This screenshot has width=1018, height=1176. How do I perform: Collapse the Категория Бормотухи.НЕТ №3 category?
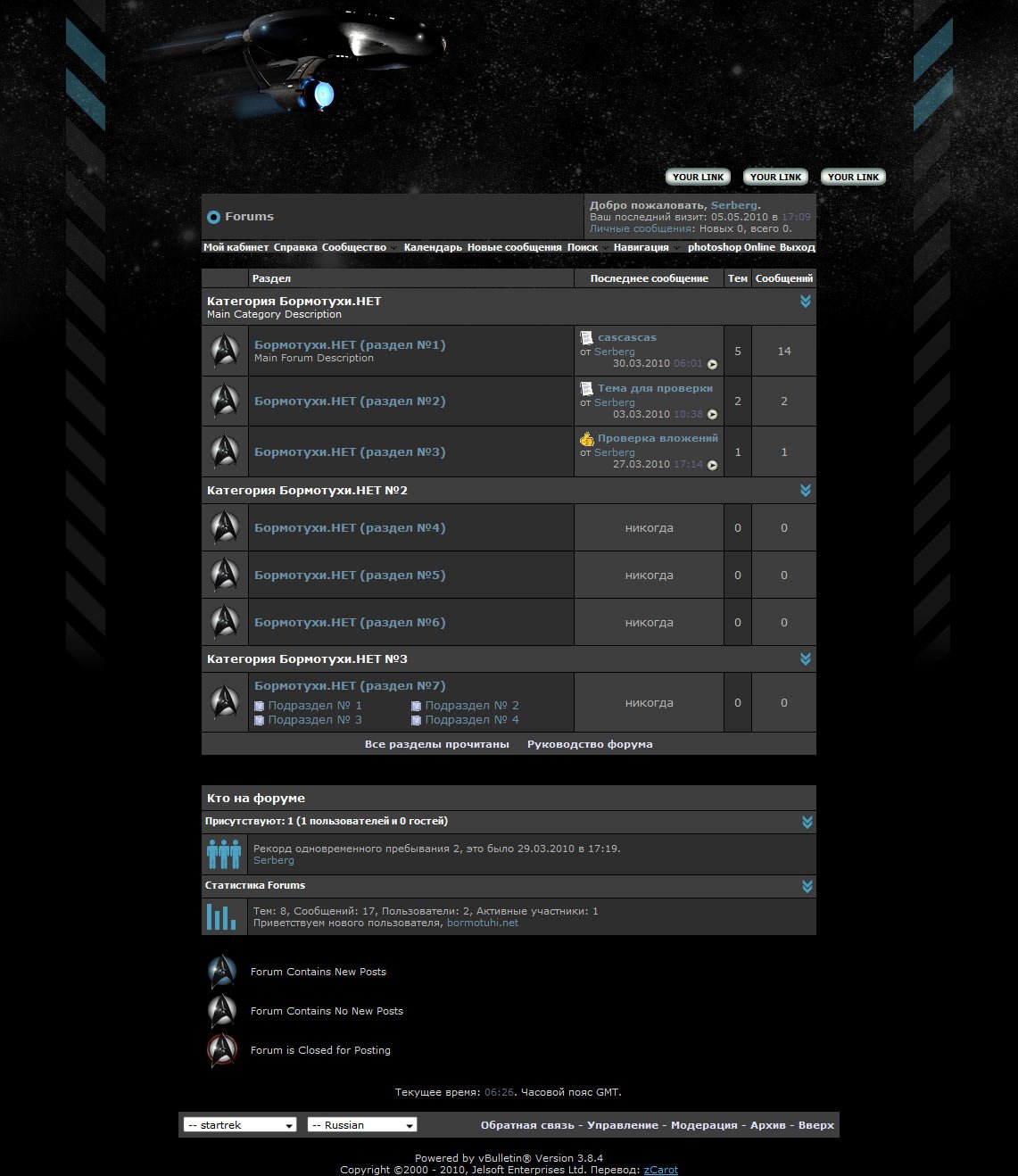click(x=806, y=659)
